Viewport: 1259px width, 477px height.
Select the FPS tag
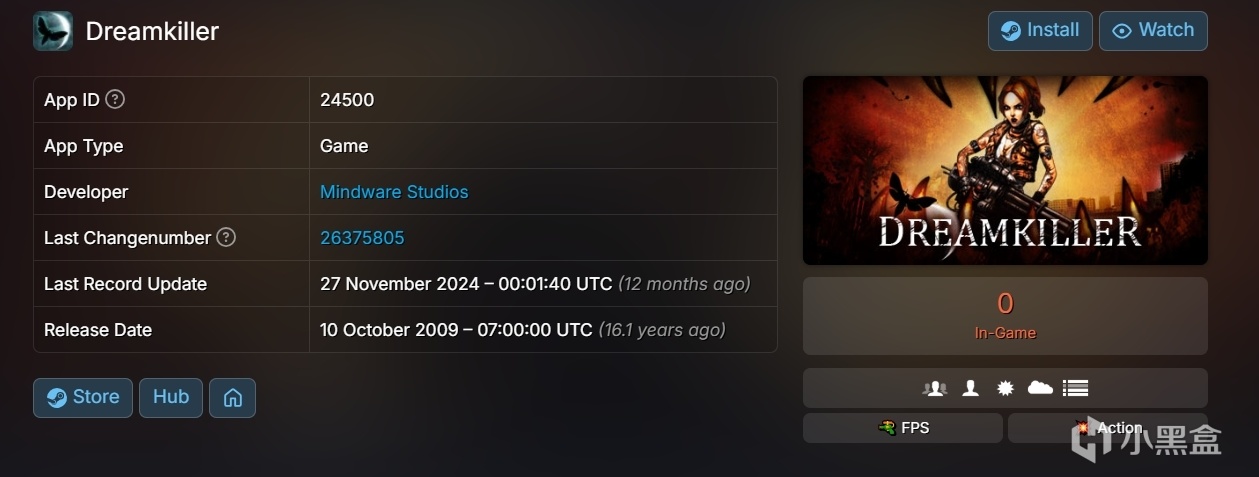[903, 428]
